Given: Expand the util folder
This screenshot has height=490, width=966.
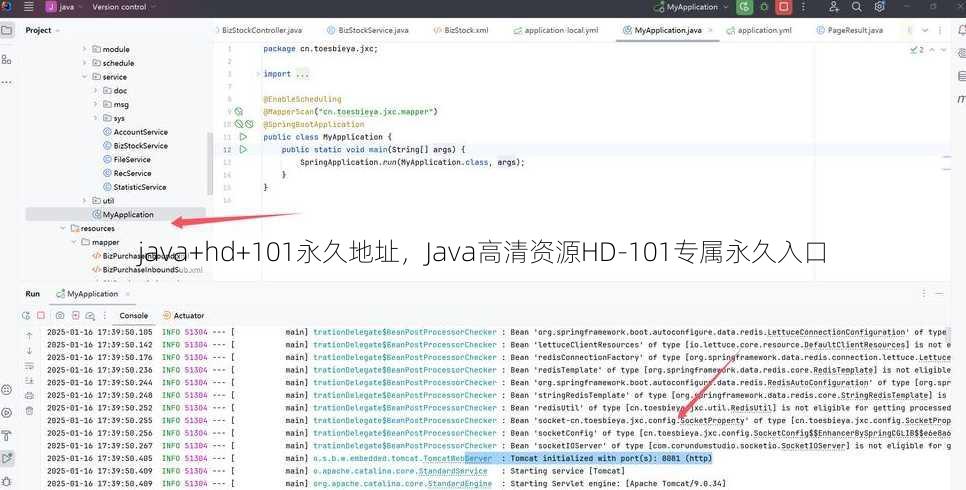Looking at the screenshot, I should pos(84,200).
